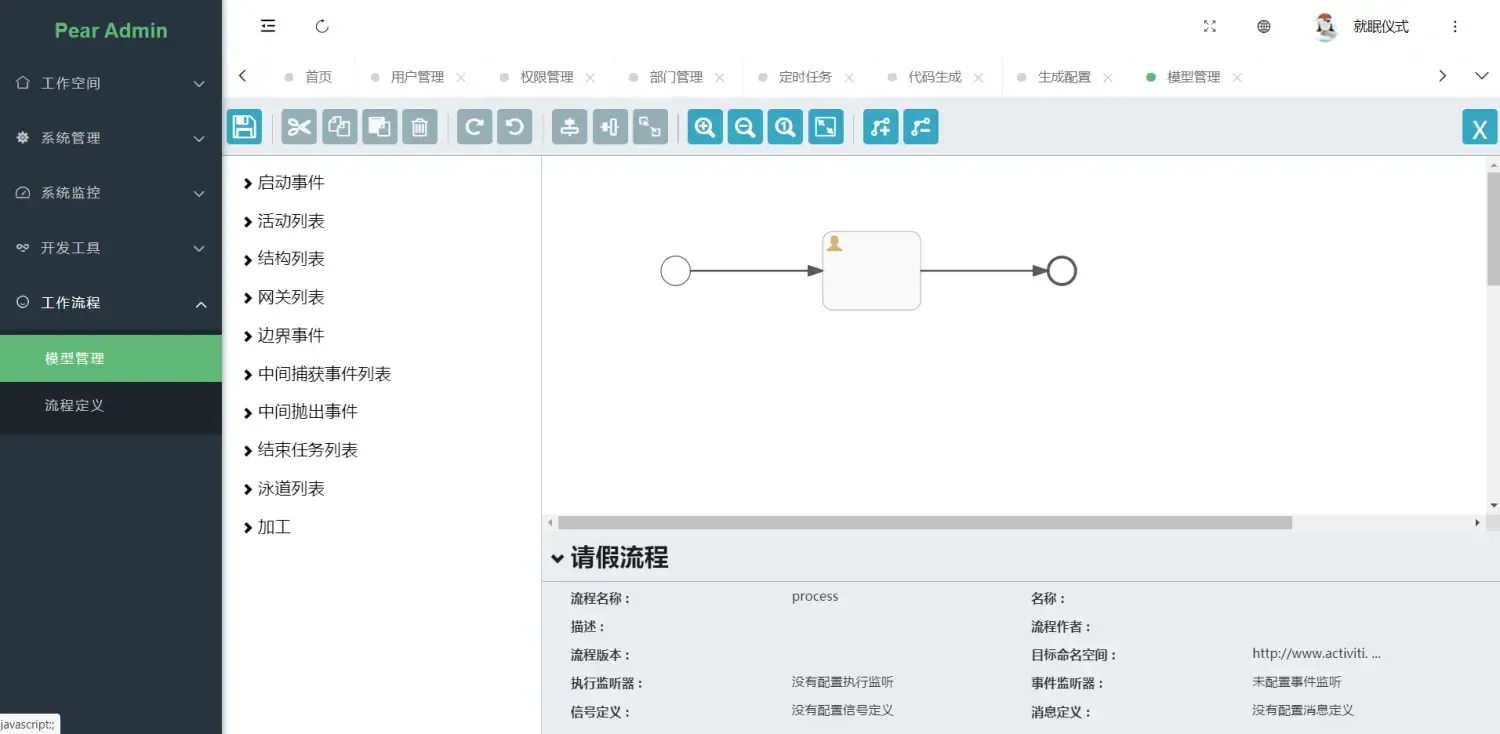Click the language globe icon

pos(1263,27)
